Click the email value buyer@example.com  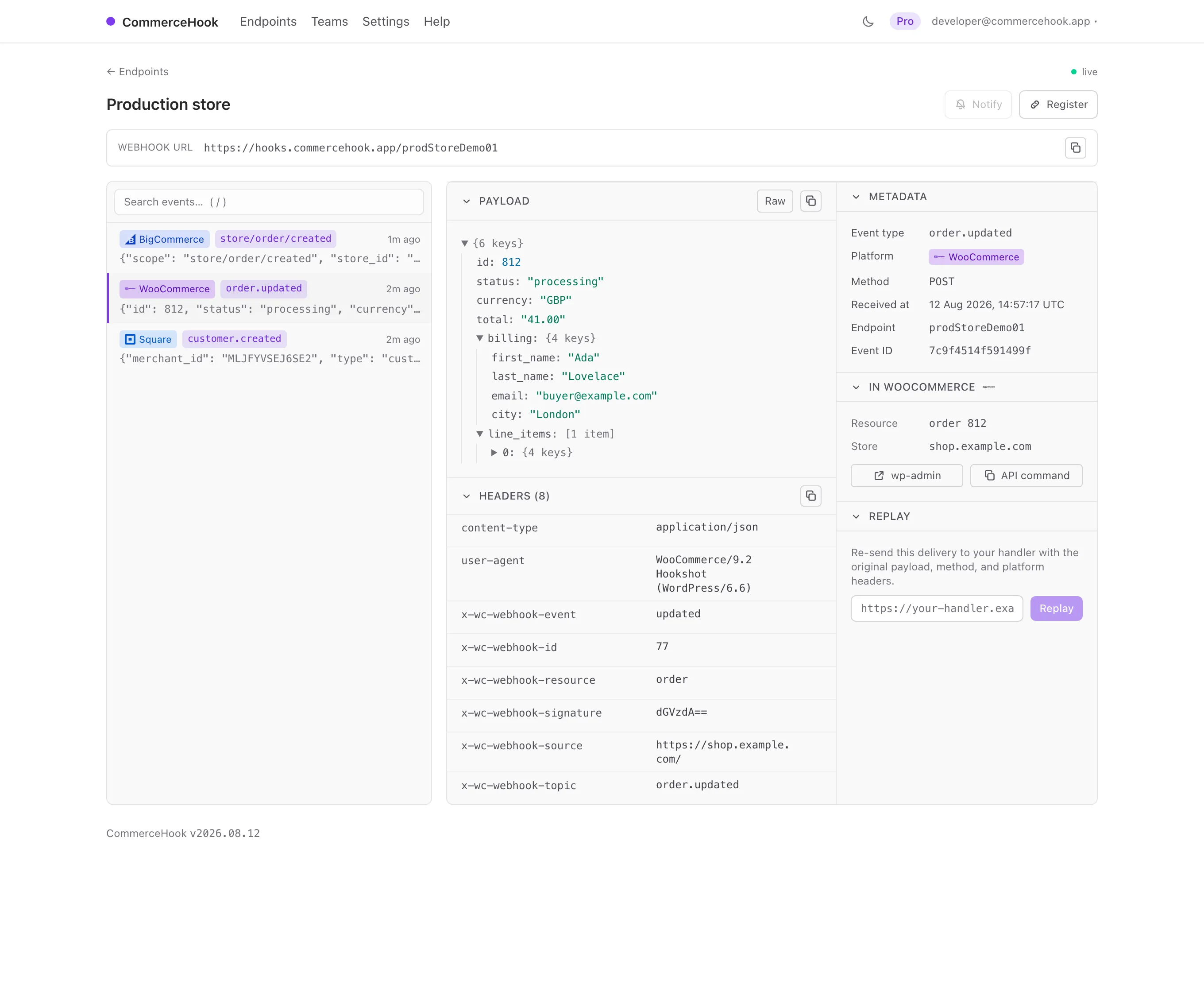[x=596, y=396]
